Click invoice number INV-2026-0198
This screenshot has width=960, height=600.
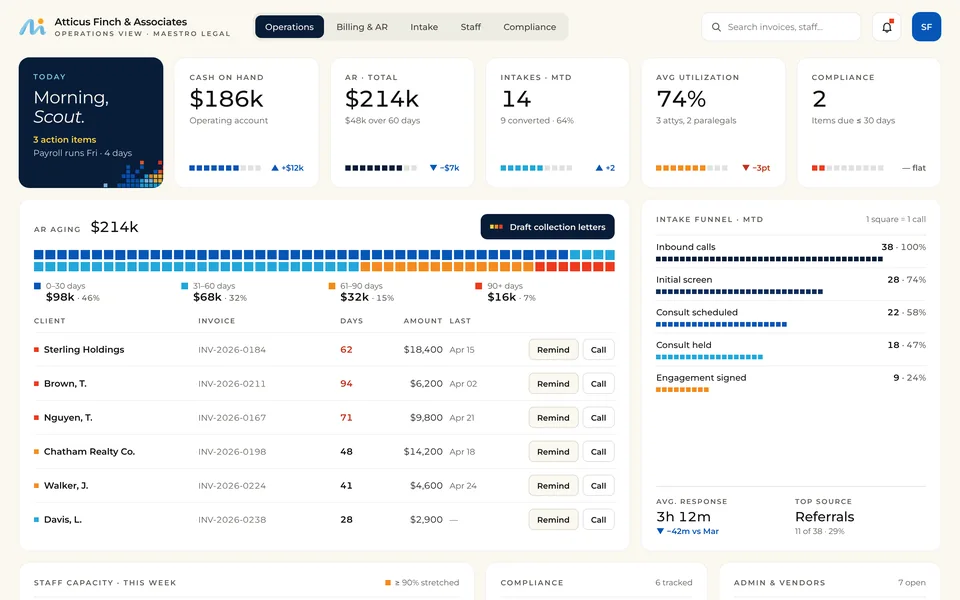[232, 452]
